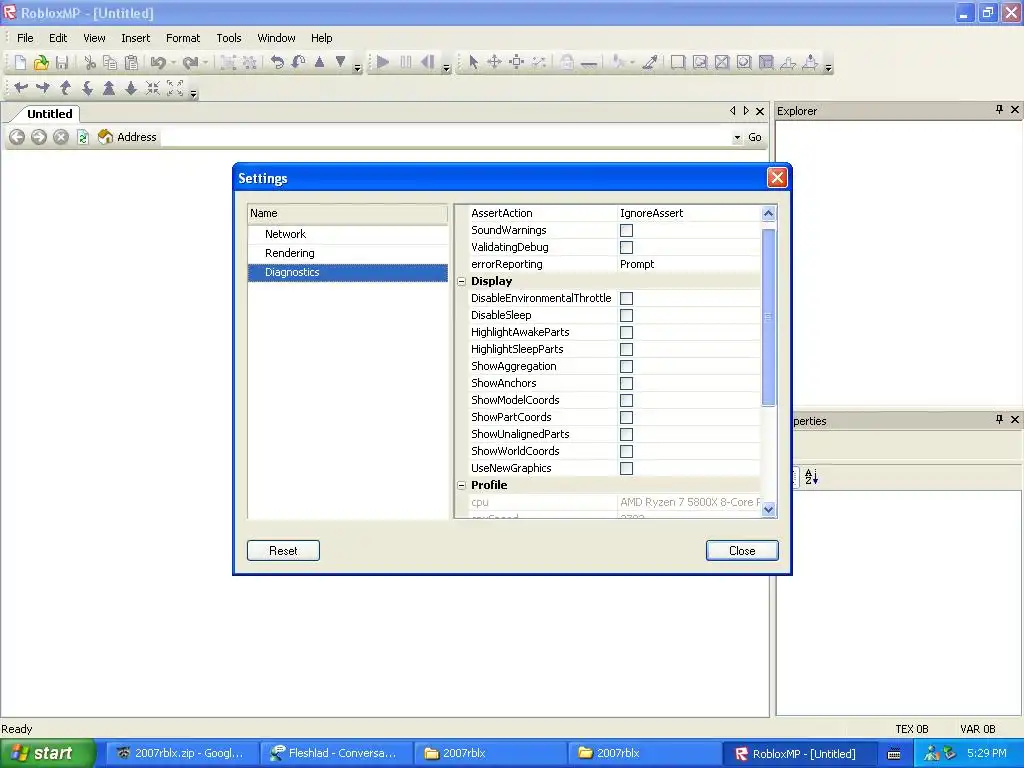Click the settings scrollbar down arrow
This screenshot has width=1024, height=768.
[x=768, y=509]
